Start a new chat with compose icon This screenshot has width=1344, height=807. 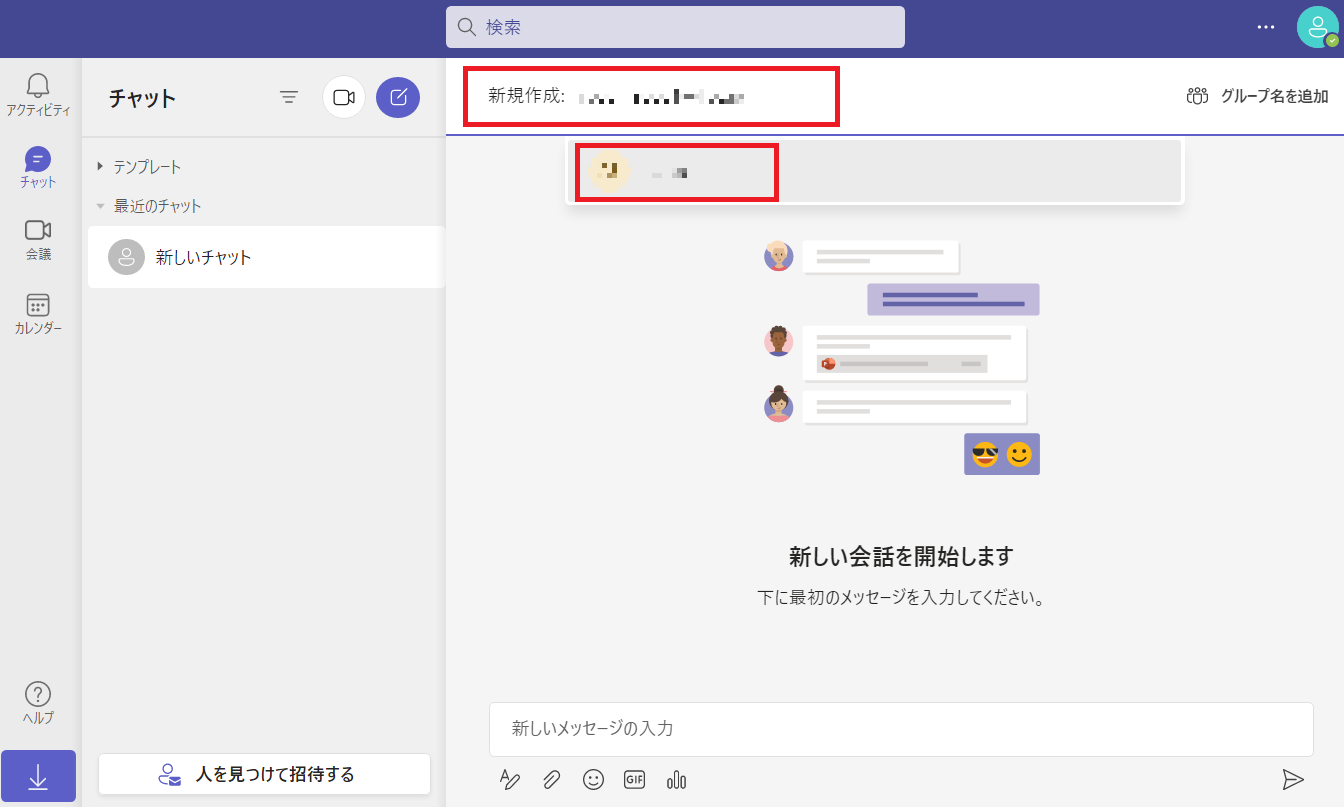398,97
